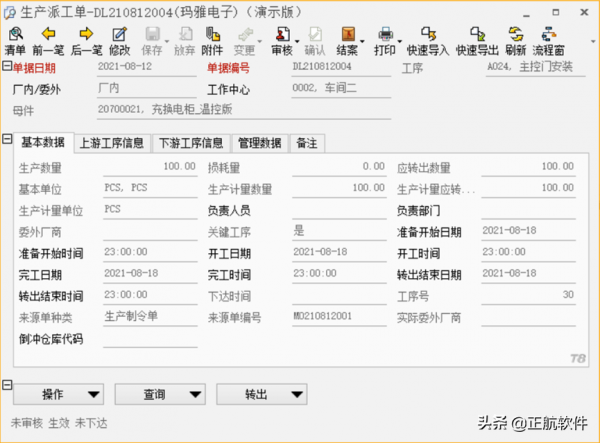Click the empty 负责部门 field
600x443 pixels.
528,210
